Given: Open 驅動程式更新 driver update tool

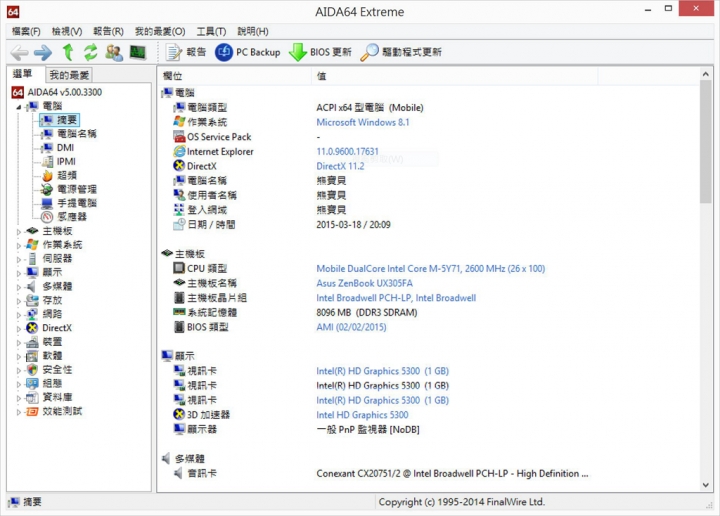Looking at the screenshot, I should [x=401, y=52].
